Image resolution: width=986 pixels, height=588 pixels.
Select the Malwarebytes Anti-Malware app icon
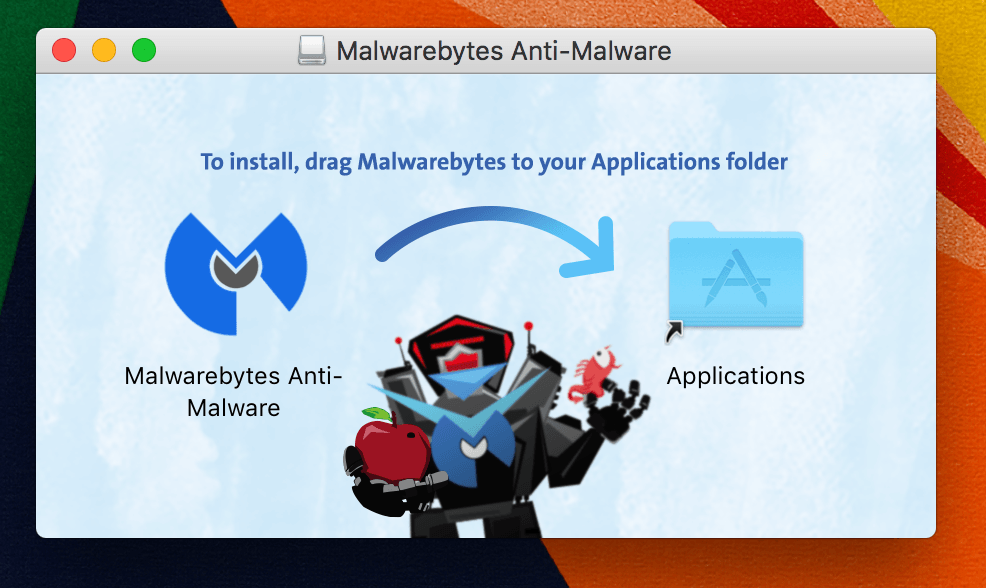[x=236, y=274]
